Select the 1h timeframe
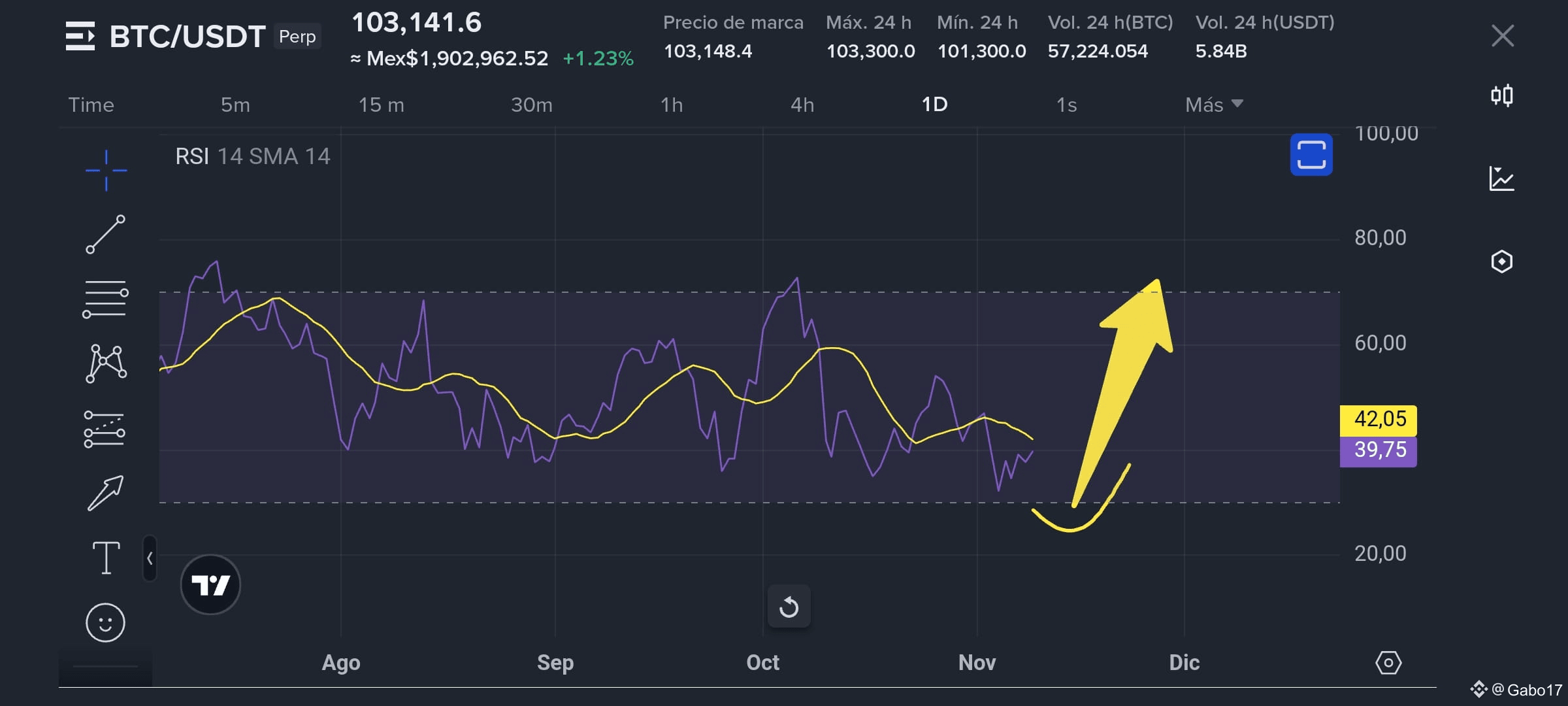 672,105
